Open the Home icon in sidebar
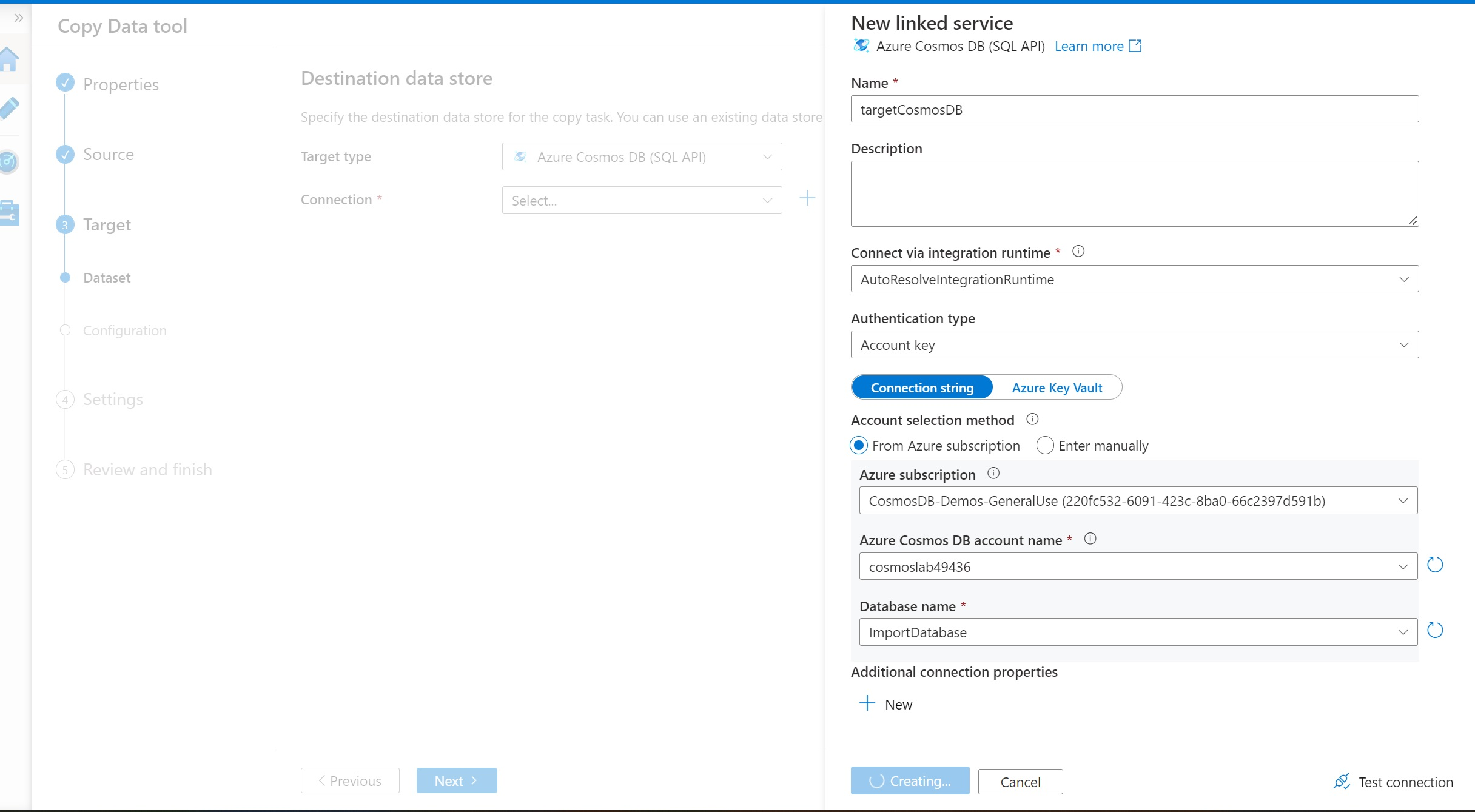Image resolution: width=1475 pixels, height=812 pixels. tap(9, 59)
